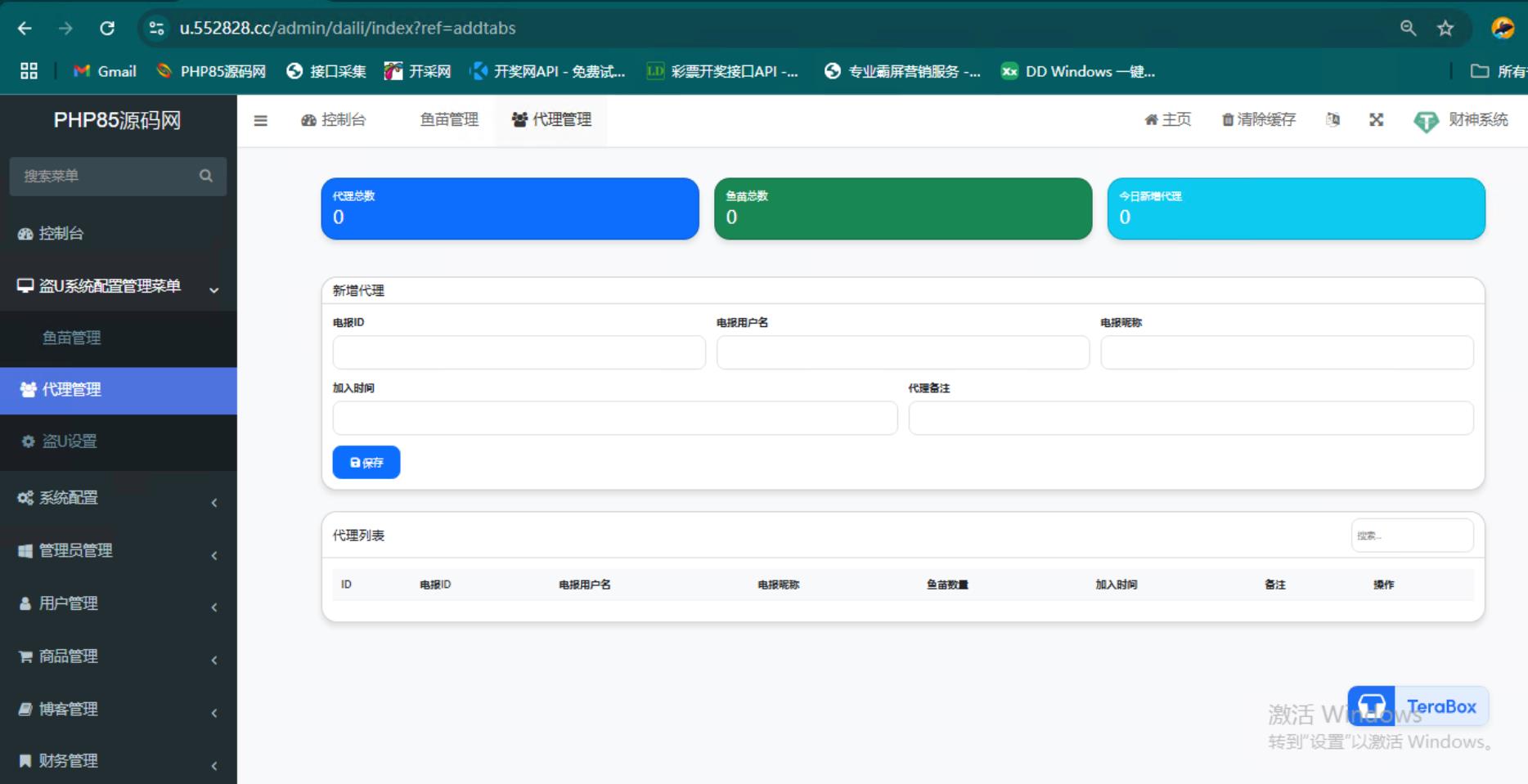Switch to the 控制台 tab

[334, 120]
